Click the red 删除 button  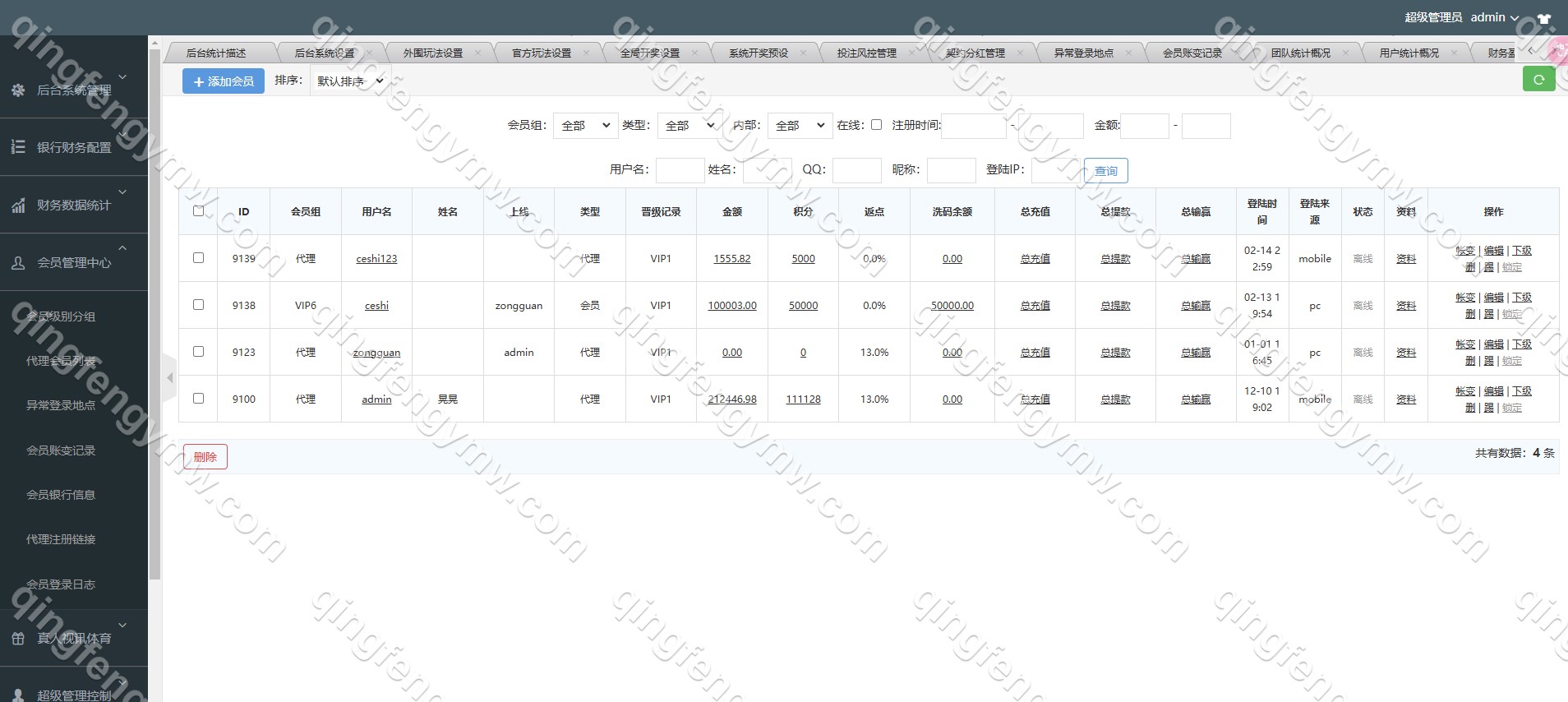pos(205,457)
